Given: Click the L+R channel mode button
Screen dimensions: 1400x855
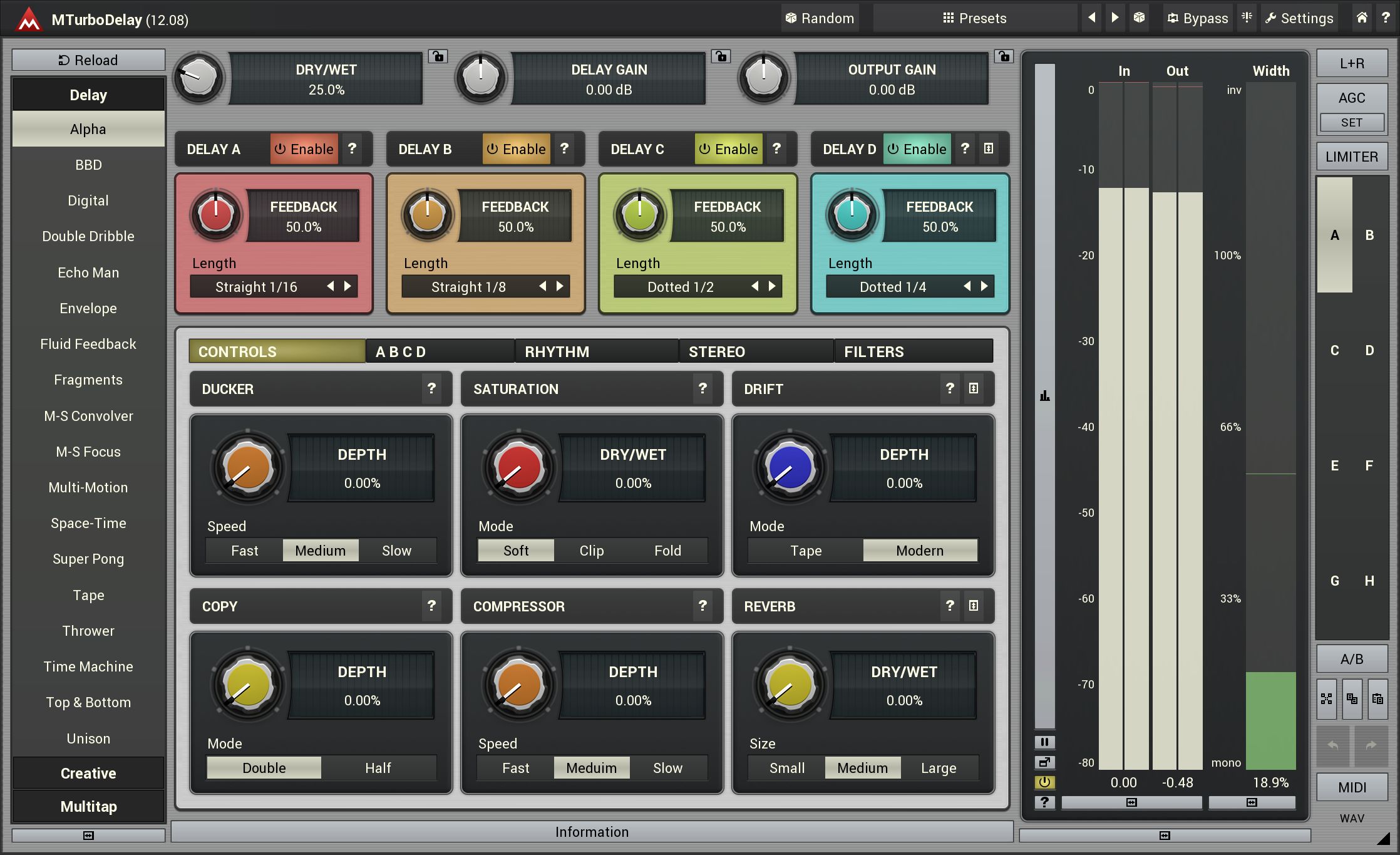Looking at the screenshot, I should point(1352,63).
